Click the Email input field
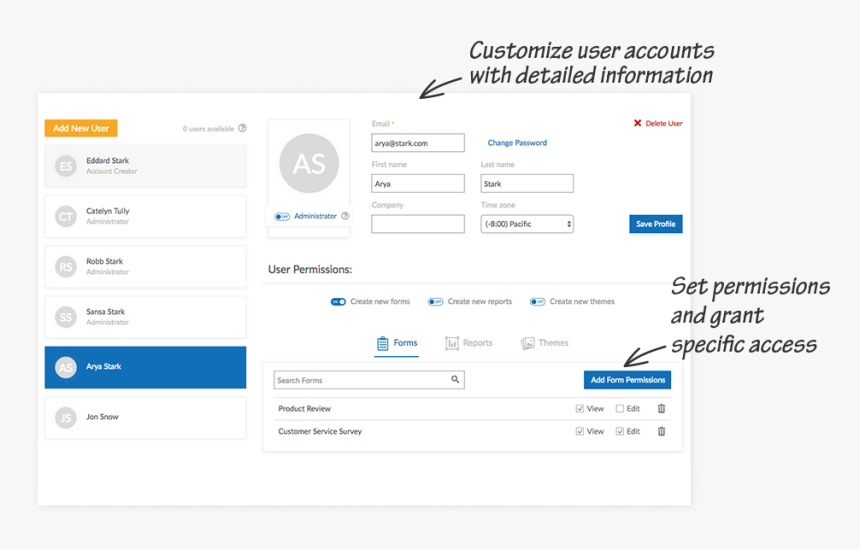The width and height of the screenshot is (860, 549). click(x=418, y=143)
